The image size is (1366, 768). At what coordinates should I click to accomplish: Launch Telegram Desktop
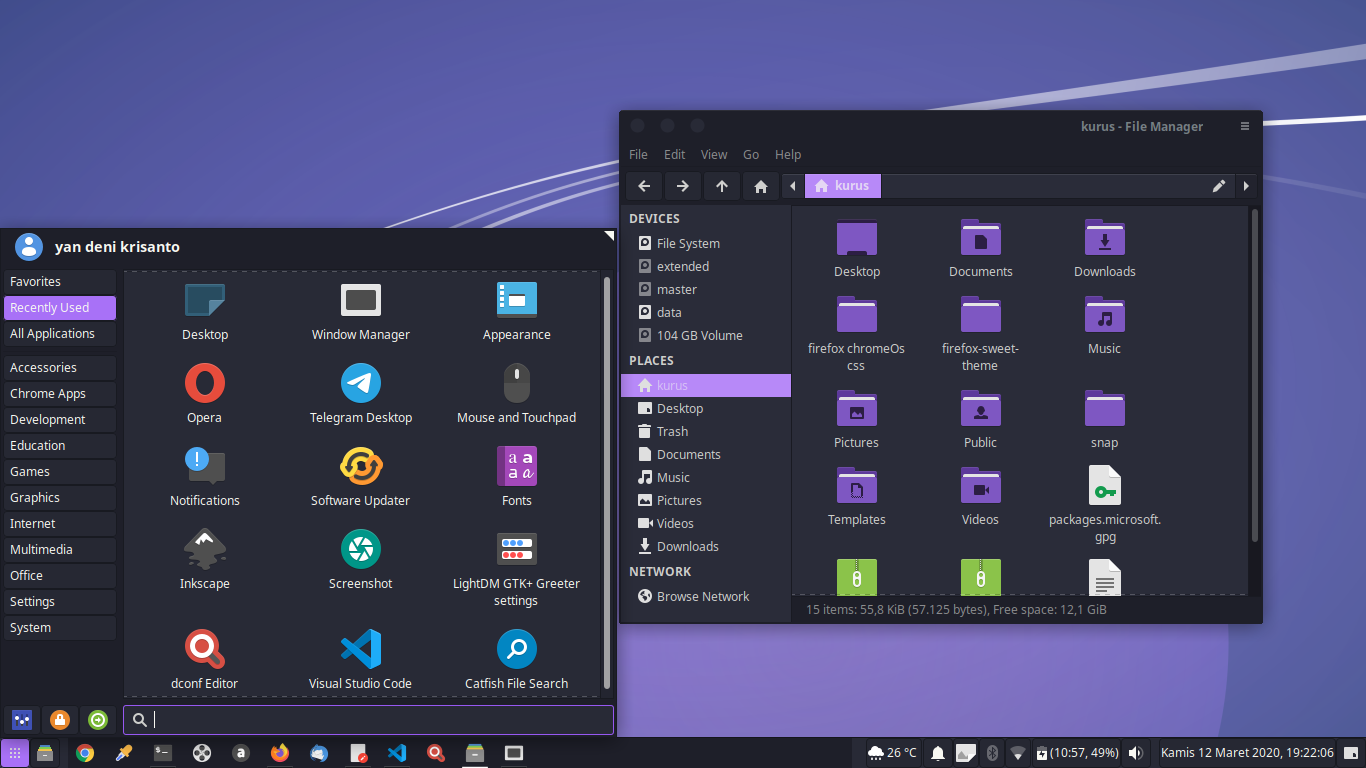(360, 394)
